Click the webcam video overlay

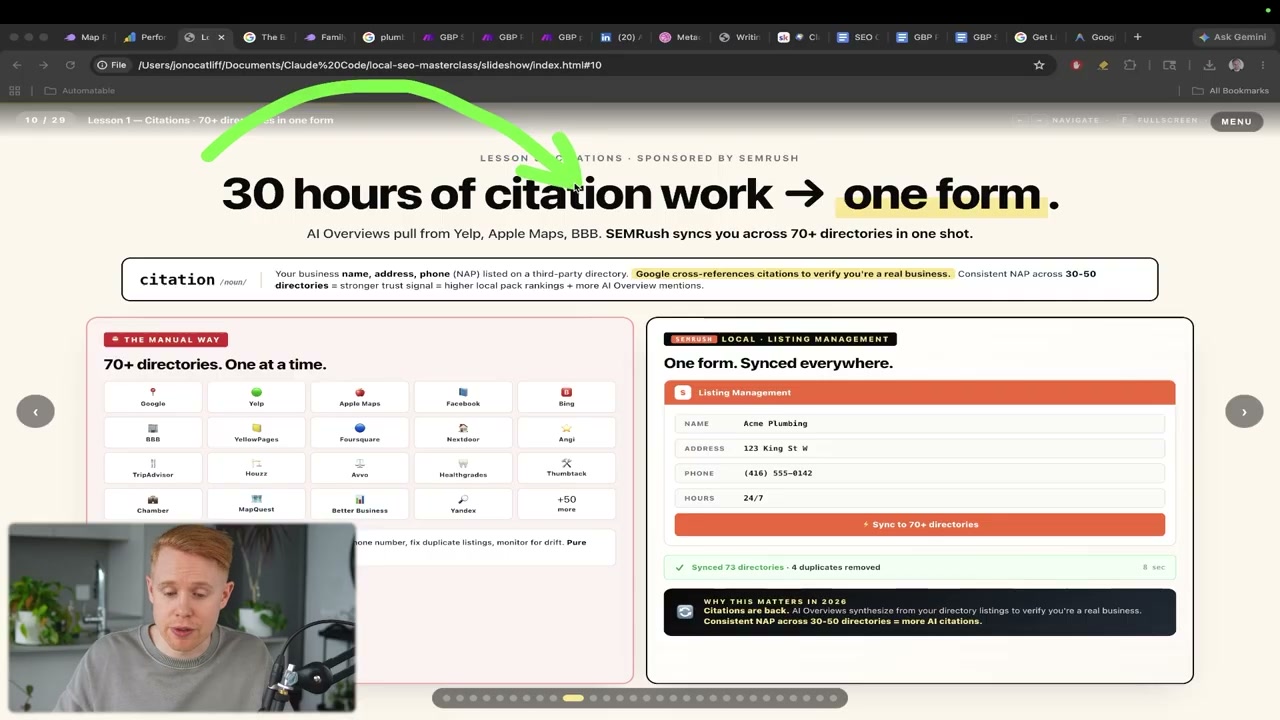pos(182,618)
